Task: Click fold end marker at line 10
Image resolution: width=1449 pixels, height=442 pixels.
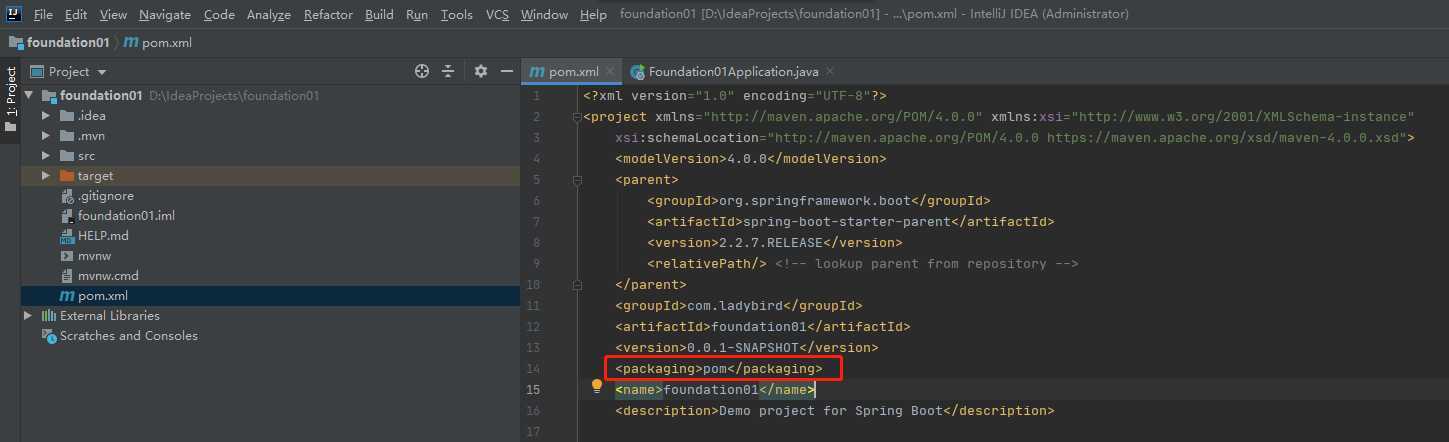Action: click(x=576, y=285)
